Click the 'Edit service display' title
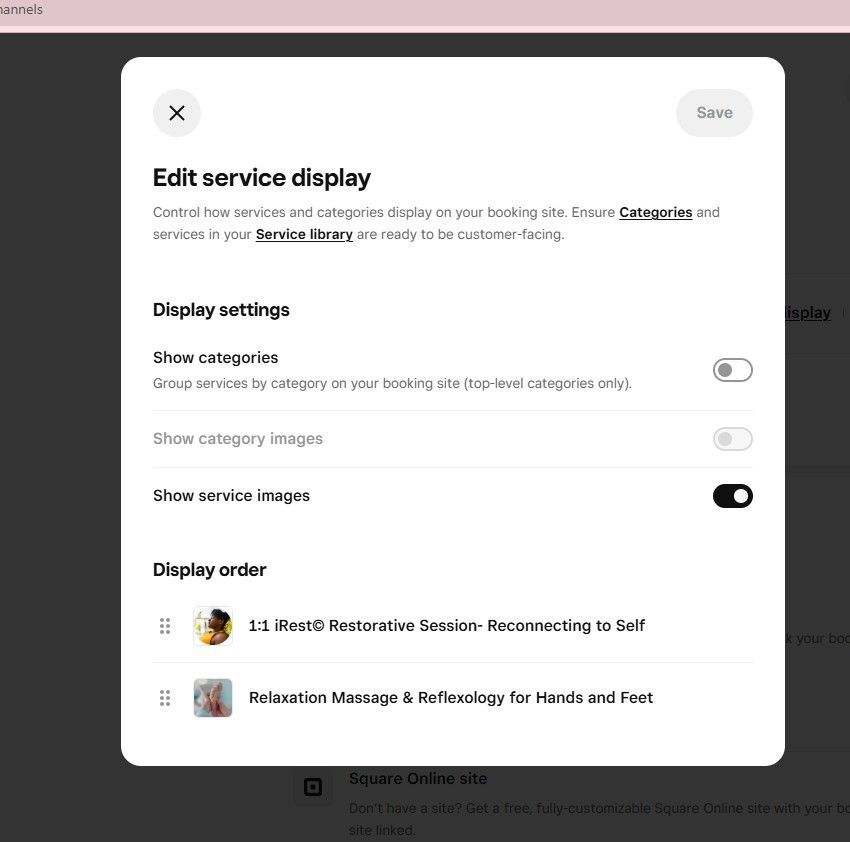The image size is (850, 842). click(x=262, y=178)
